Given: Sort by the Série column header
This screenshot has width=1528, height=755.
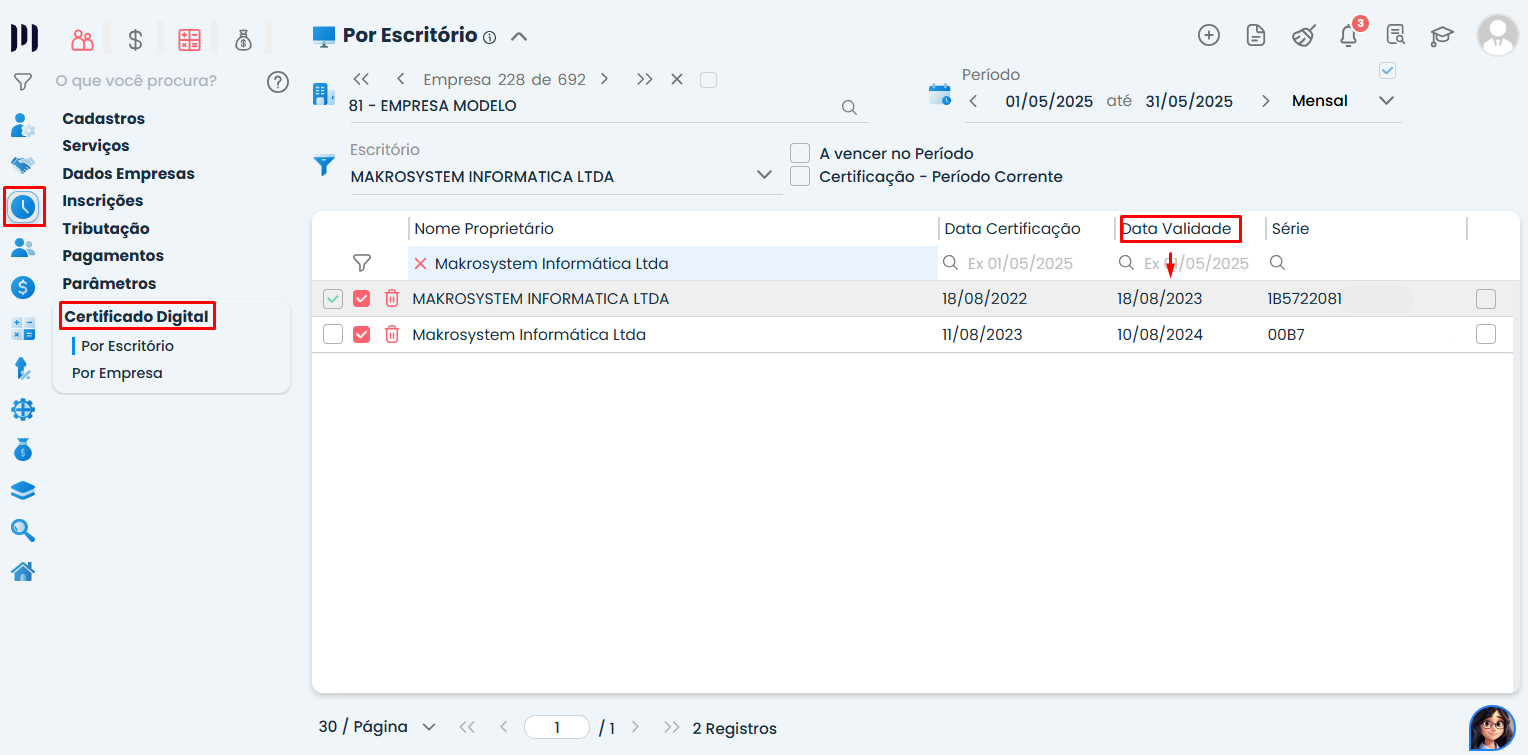Looking at the screenshot, I should pos(1290,229).
